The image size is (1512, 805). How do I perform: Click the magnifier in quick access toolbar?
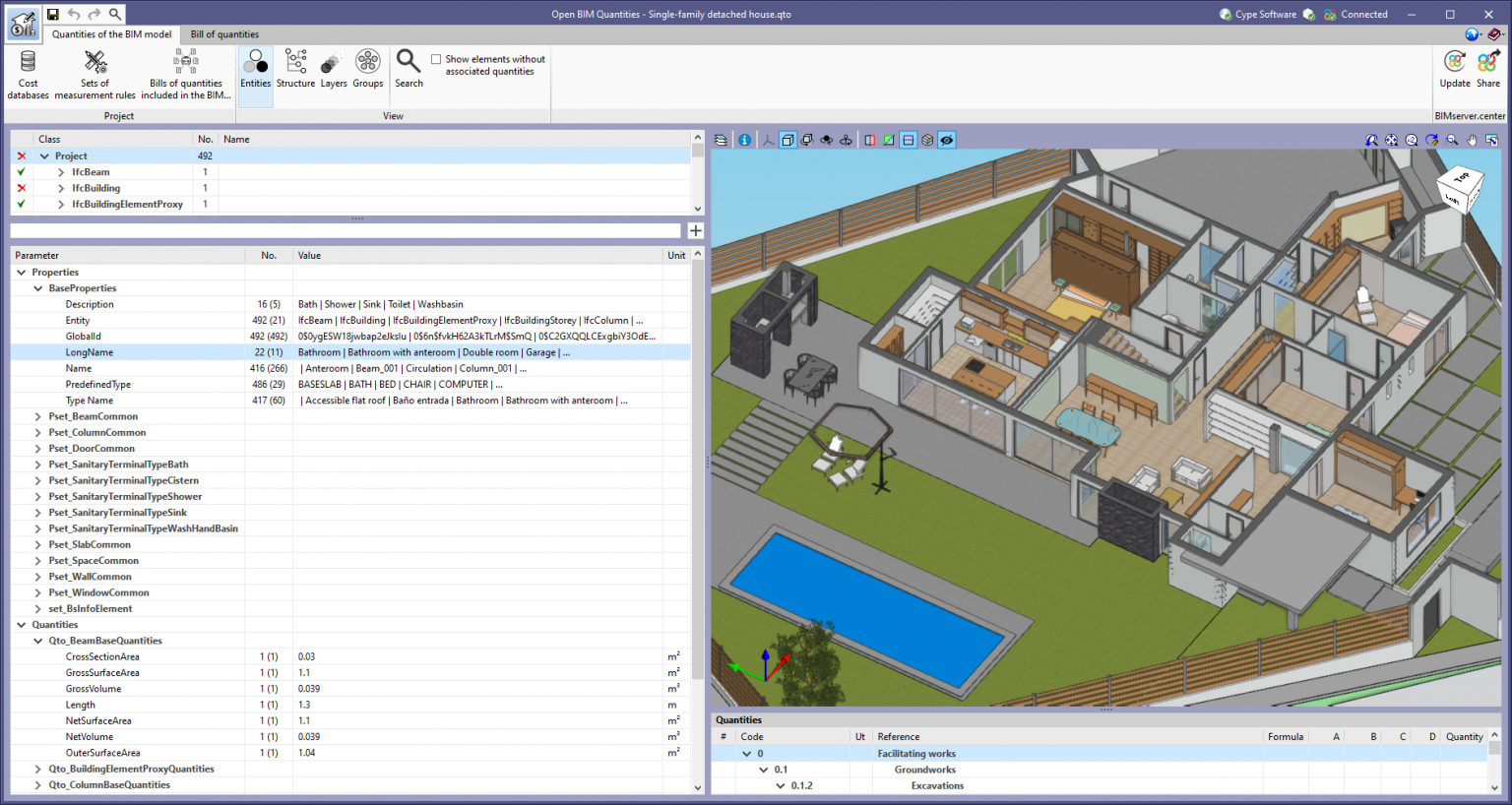pos(115,14)
